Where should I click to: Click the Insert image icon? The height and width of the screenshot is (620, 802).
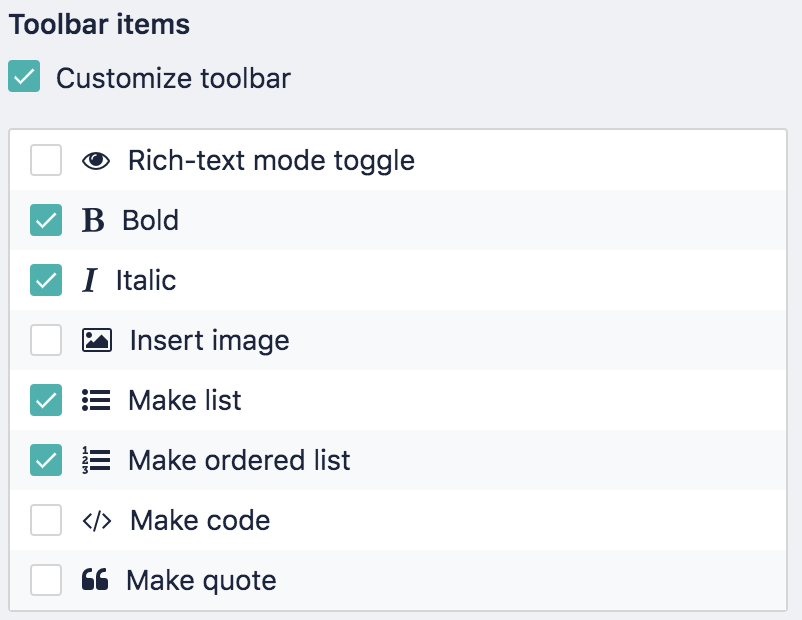pos(97,340)
